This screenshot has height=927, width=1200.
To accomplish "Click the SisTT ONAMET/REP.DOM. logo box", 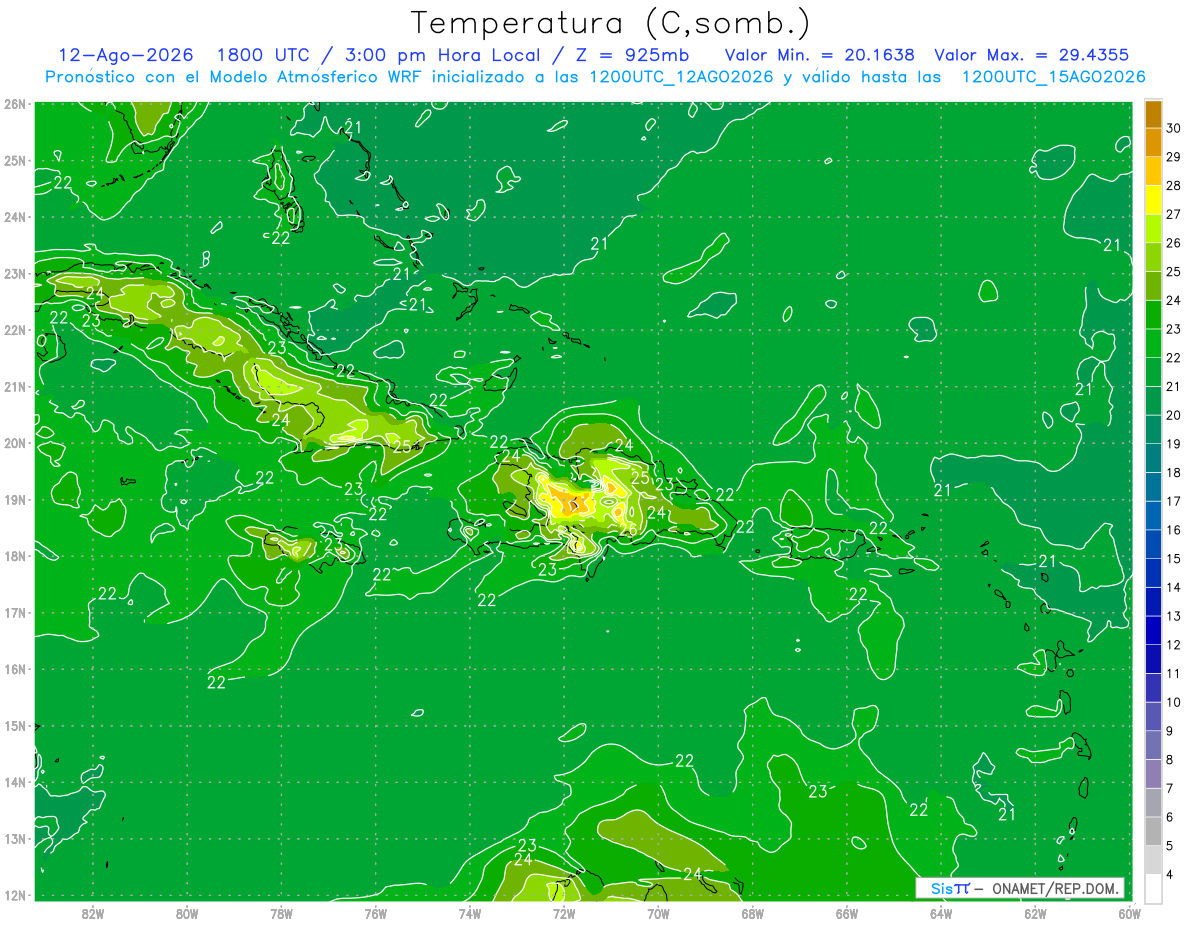I will [1020, 888].
